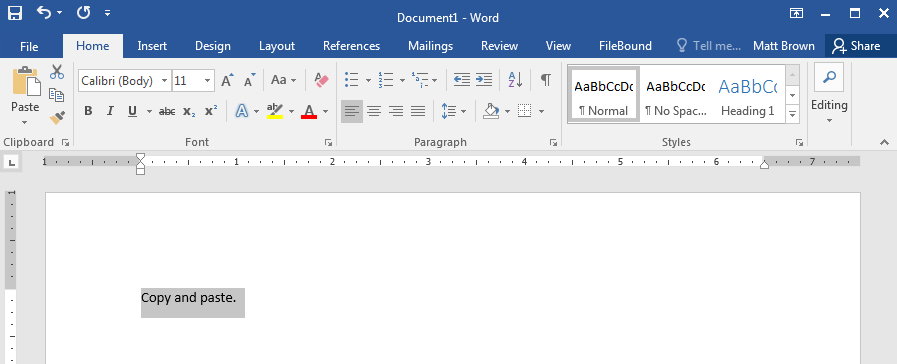Open the Styles pane launcher
Image resolution: width=897 pixels, height=364 pixels.
(799, 143)
